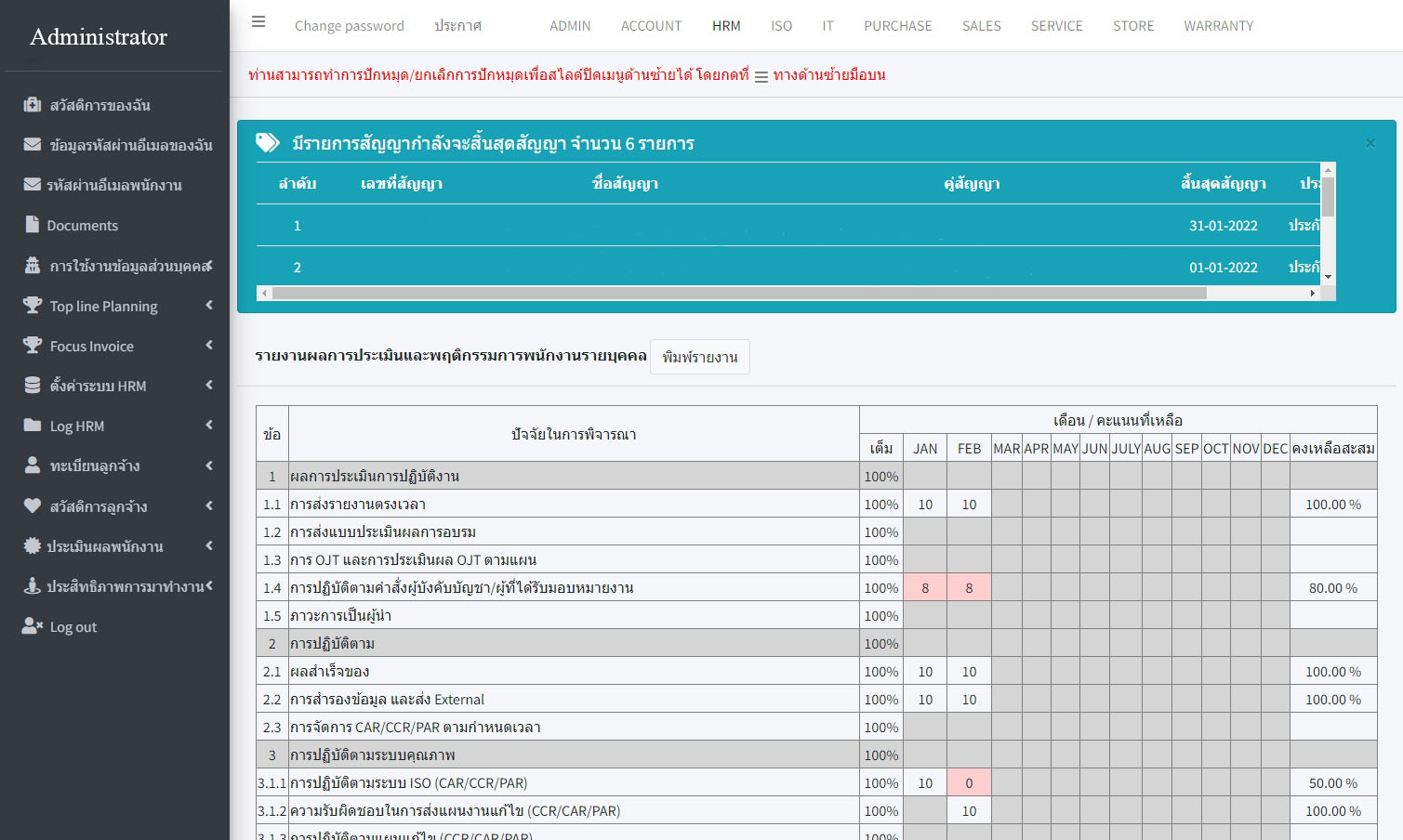
Task: Click row 1.1 การส่งรายงานตรงเวลา
Action: [x=816, y=504]
